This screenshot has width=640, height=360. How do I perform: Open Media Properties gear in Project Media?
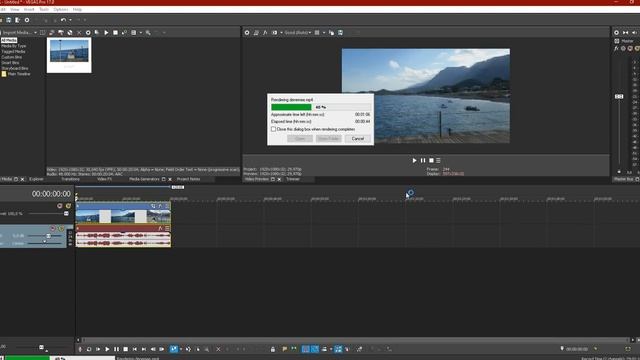(x=88, y=33)
